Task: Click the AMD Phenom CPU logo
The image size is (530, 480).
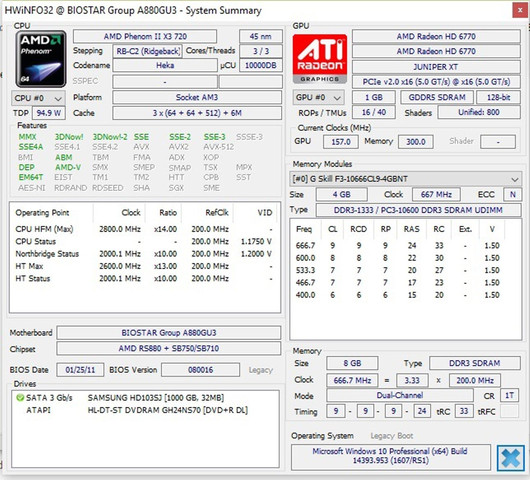Action: click(41, 59)
